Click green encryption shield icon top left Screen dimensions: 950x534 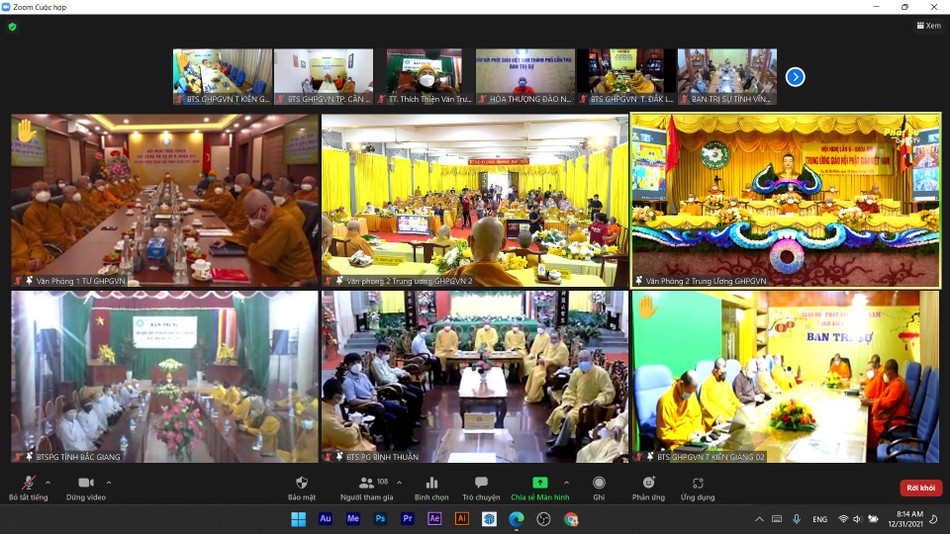point(12,27)
